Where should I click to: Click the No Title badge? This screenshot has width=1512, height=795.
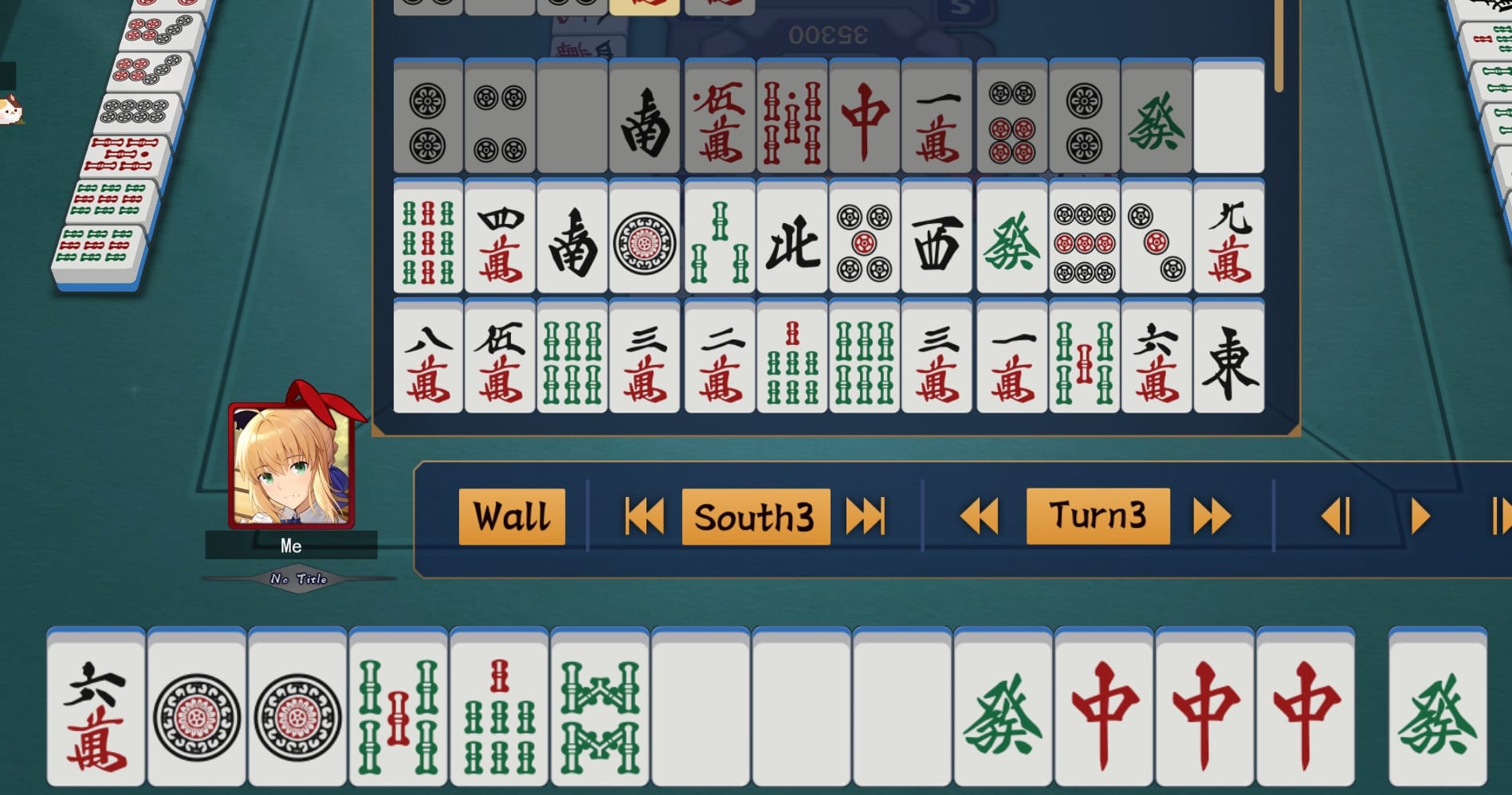tap(299, 579)
